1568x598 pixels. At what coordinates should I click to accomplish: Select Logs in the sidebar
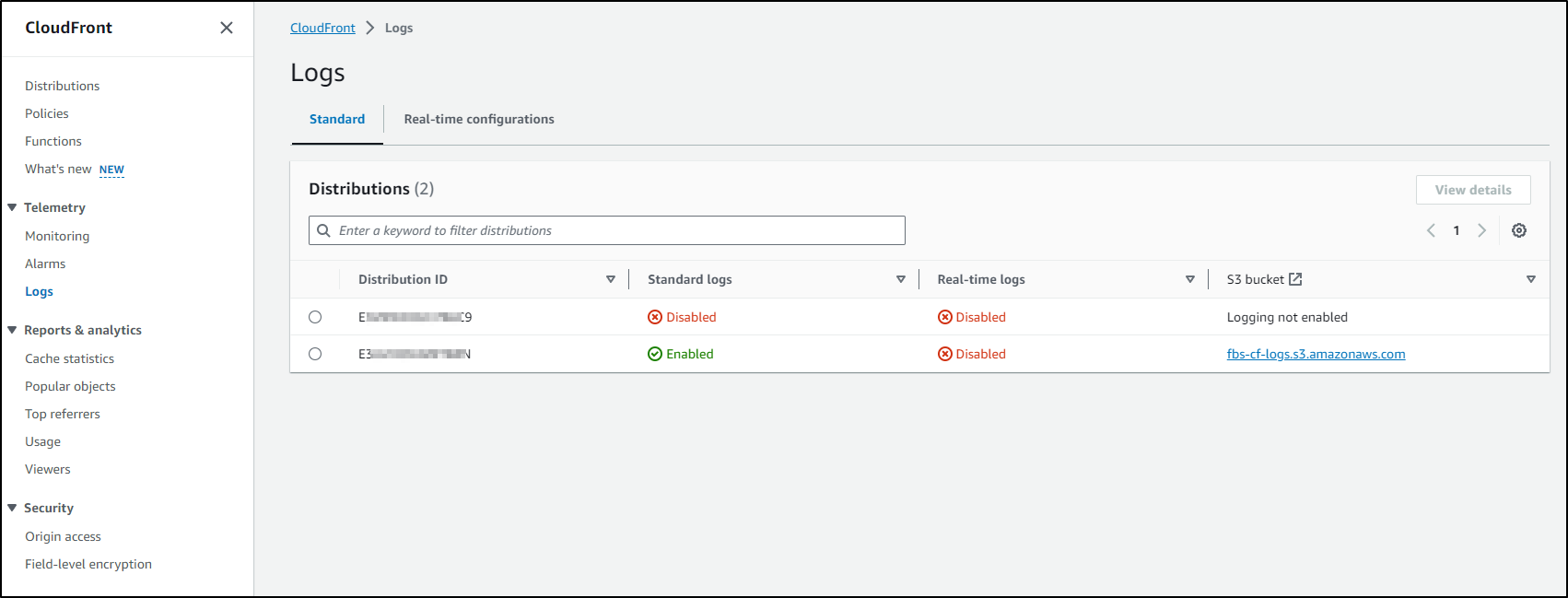(x=39, y=291)
